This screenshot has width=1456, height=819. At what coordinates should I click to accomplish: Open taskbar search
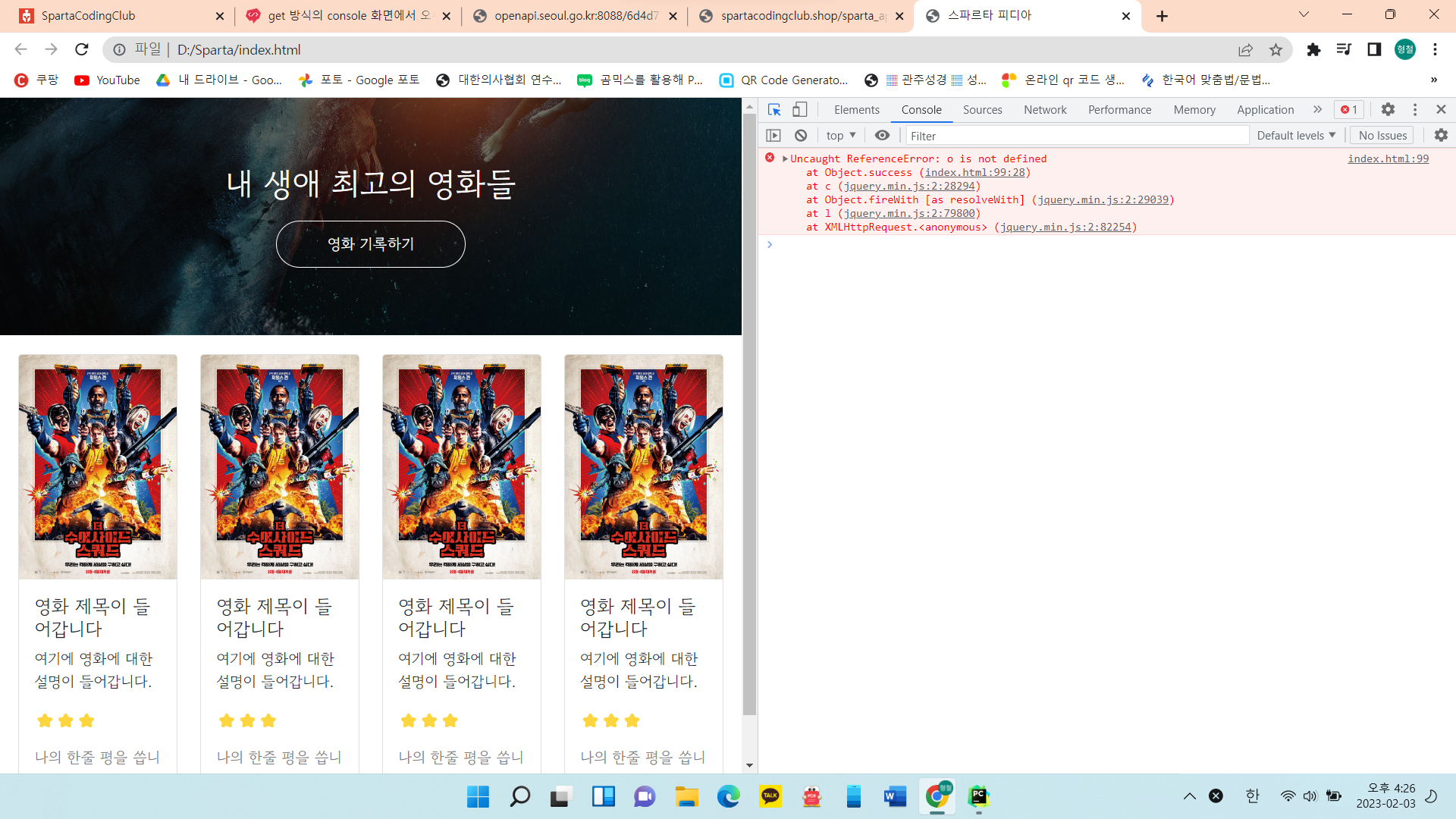pyautogui.click(x=520, y=796)
